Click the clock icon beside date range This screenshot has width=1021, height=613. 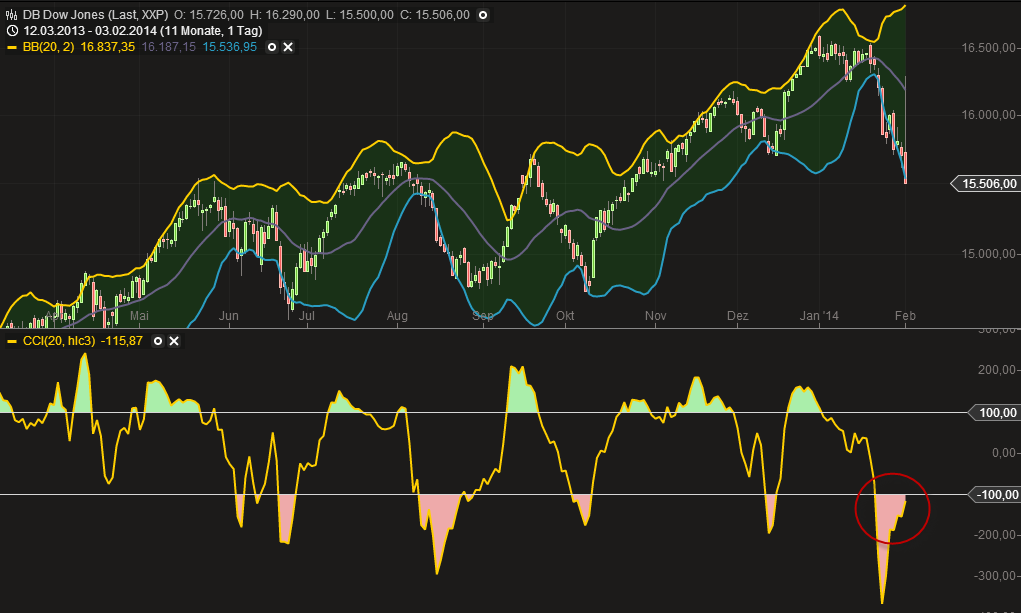pos(12,31)
